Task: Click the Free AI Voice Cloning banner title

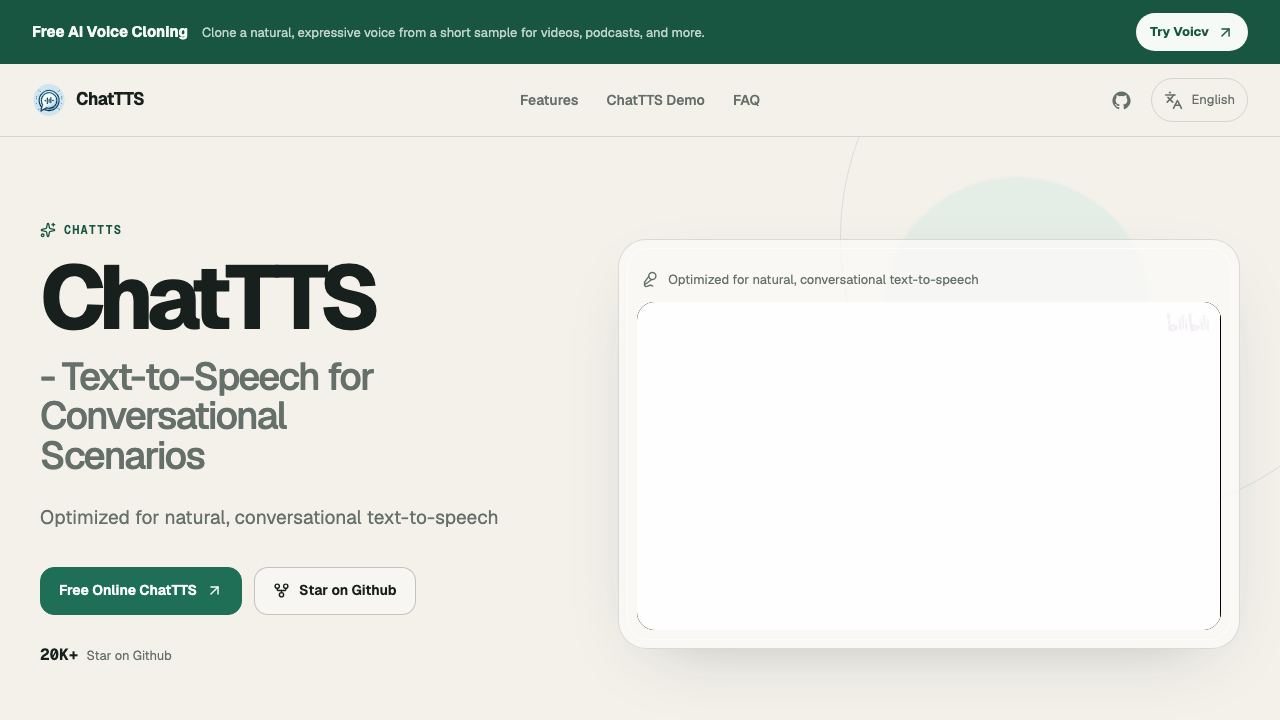Action: pyautogui.click(x=110, y=32)
